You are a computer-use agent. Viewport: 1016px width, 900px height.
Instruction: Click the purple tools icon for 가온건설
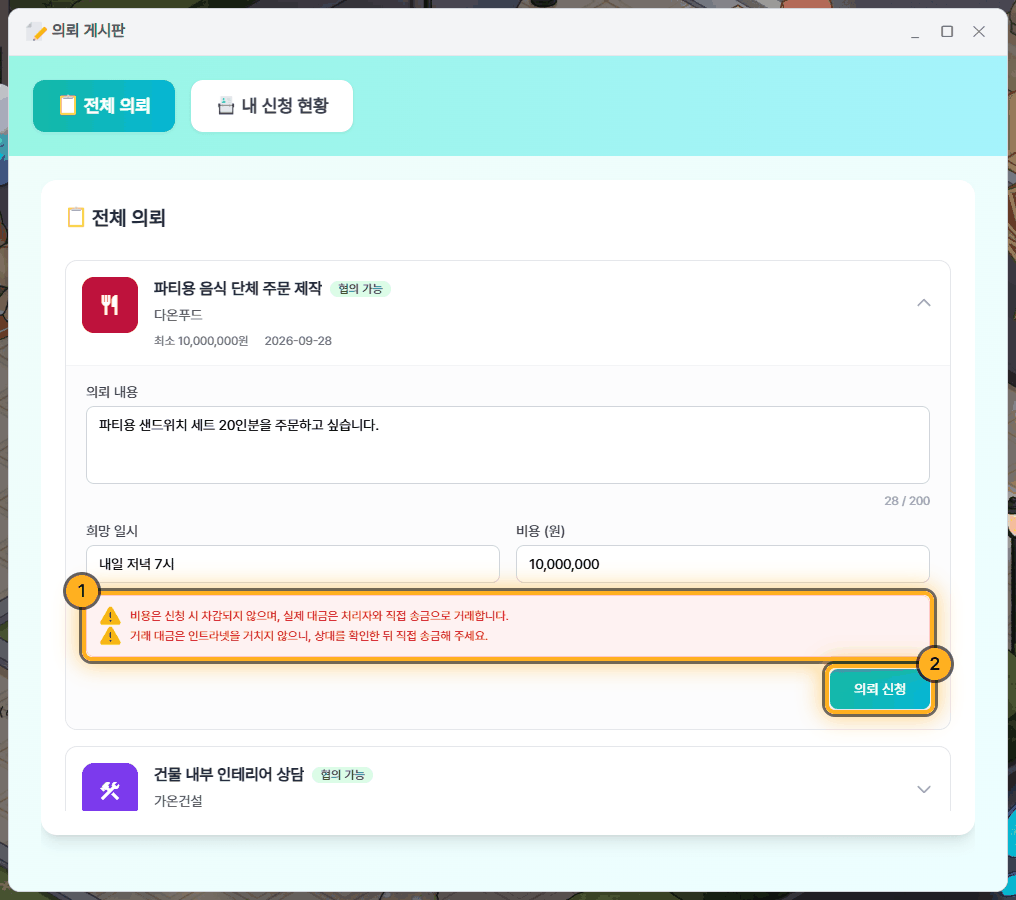point(110,787)
